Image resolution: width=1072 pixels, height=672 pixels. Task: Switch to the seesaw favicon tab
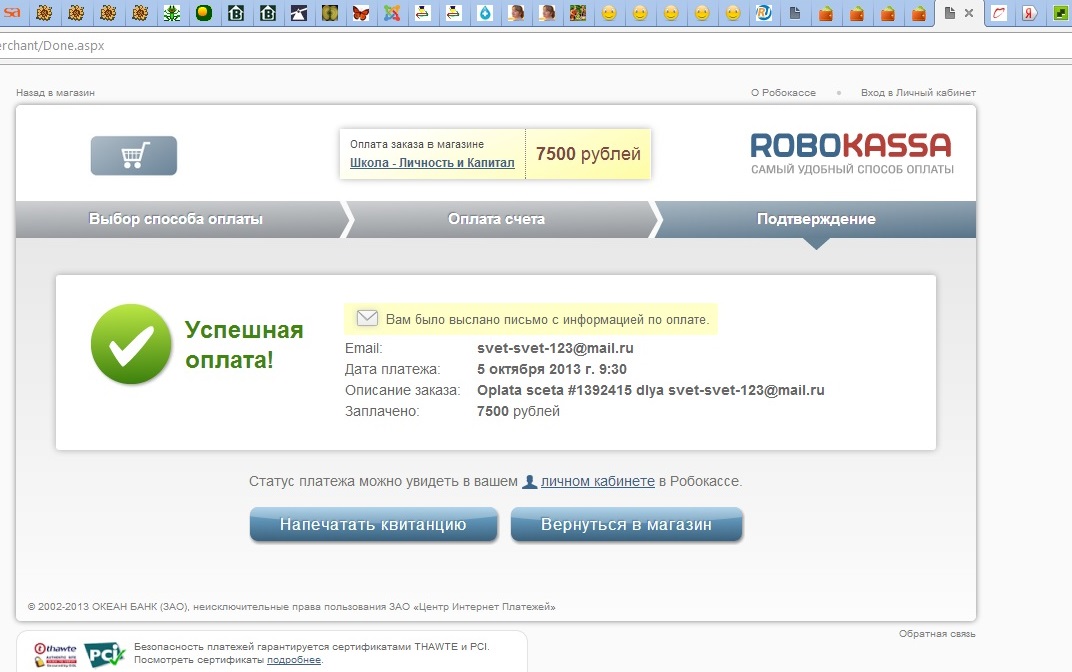click(x=299, y=12)
